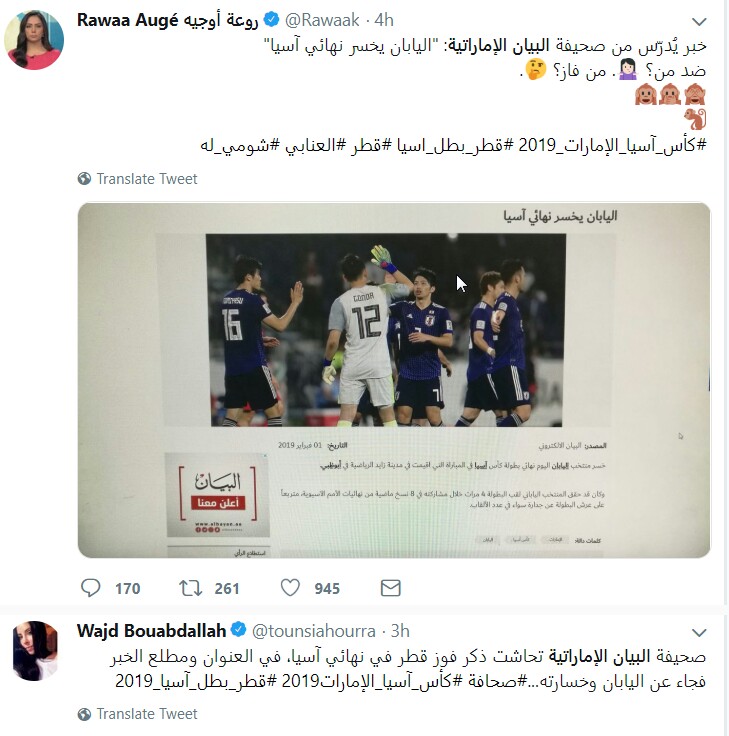This screenshot has width=729, height=736.
Task: Open Wajd Bouabdallah's profile picture
Action: coord(35,651)
